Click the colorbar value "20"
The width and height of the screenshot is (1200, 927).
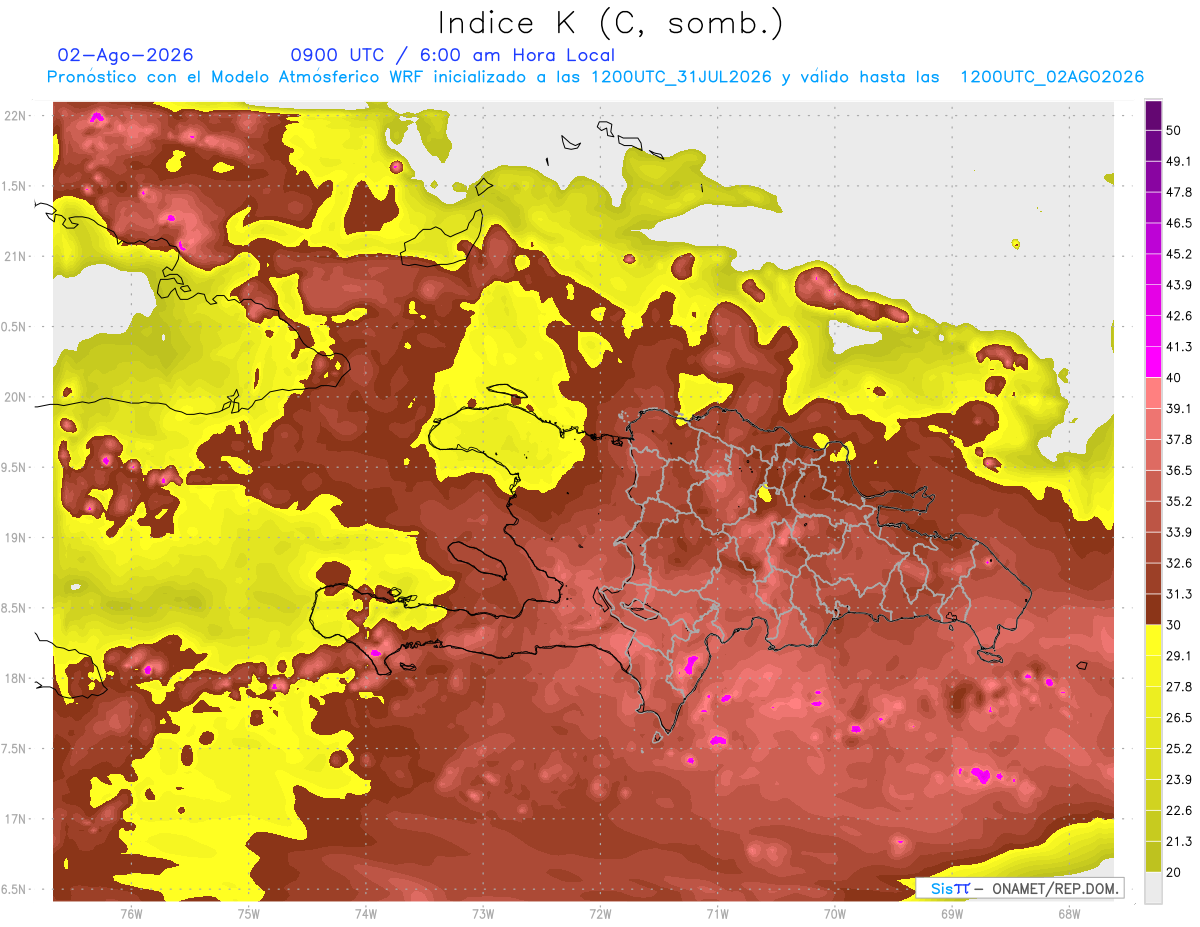click(x=1174, y=872)
